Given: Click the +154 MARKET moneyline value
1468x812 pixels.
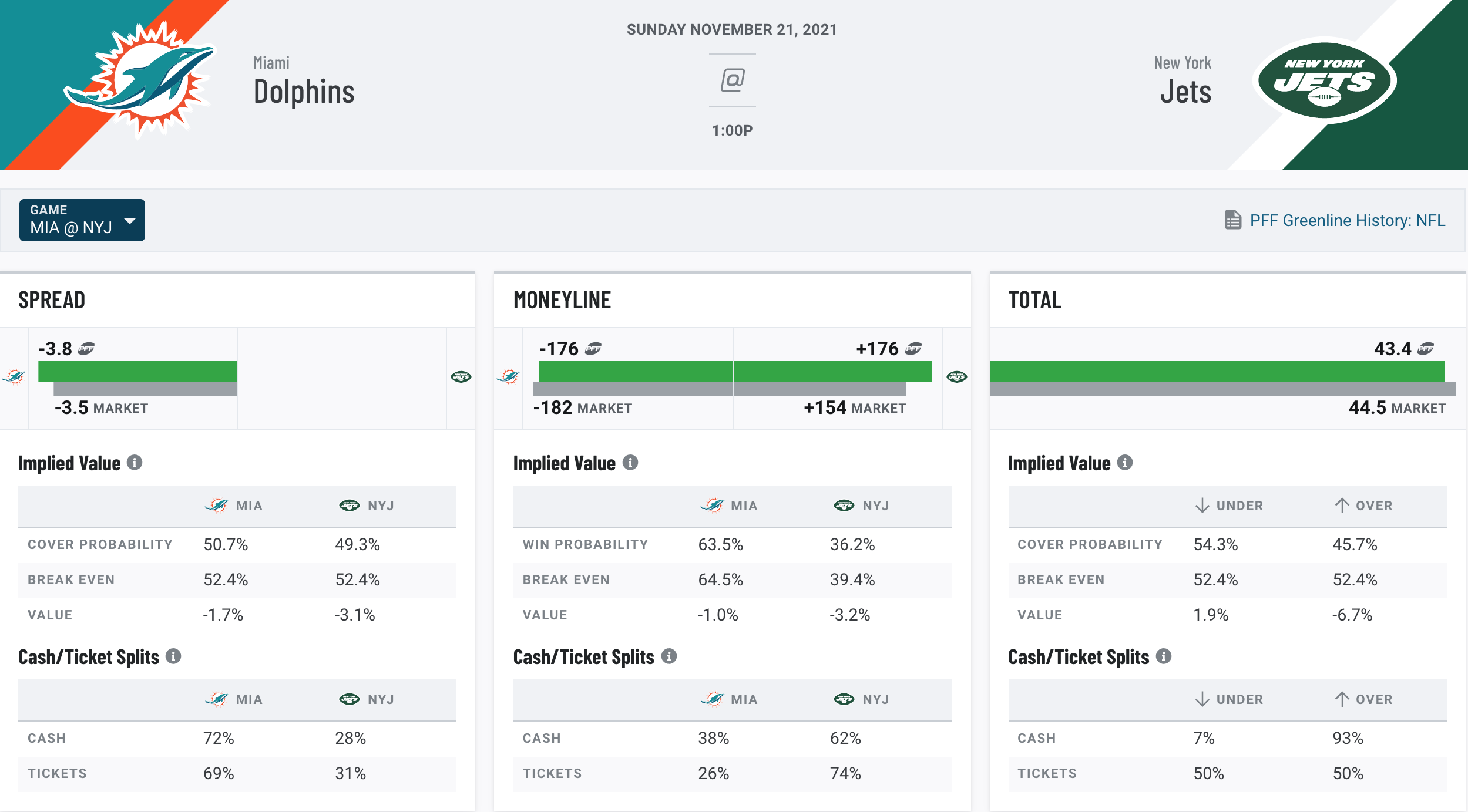Looking at the screenshot, I should pyautogui.click(x=855, y=407).
